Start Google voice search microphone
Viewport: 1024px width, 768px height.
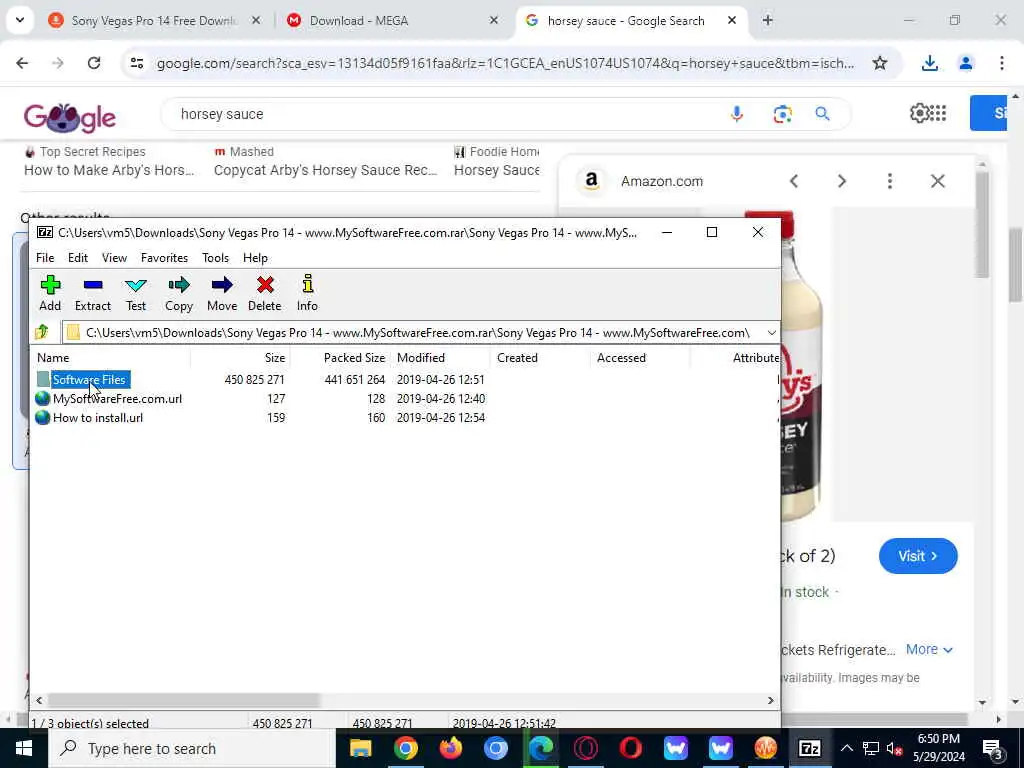point(737,114)
